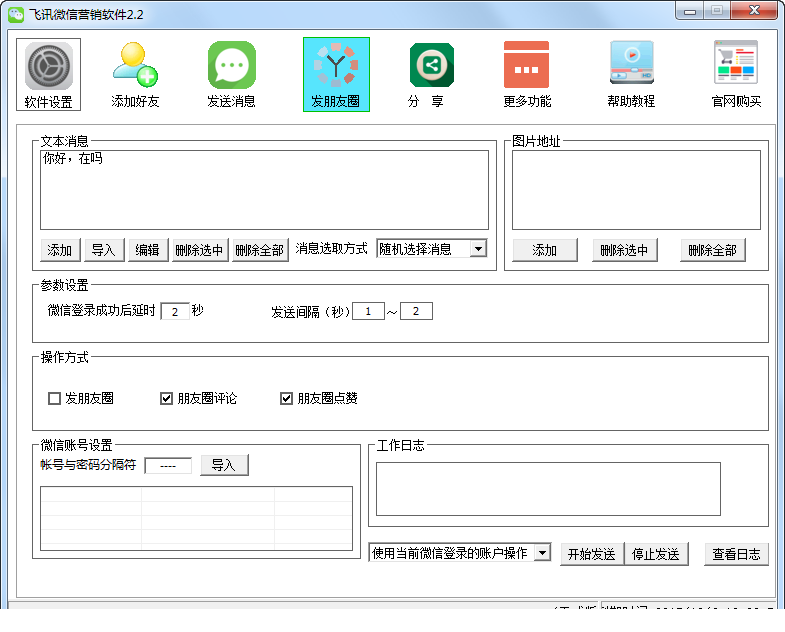Click 导入 button under 文本消息
The width and height of the screenshot is (785, 632).
pos(104,250)
